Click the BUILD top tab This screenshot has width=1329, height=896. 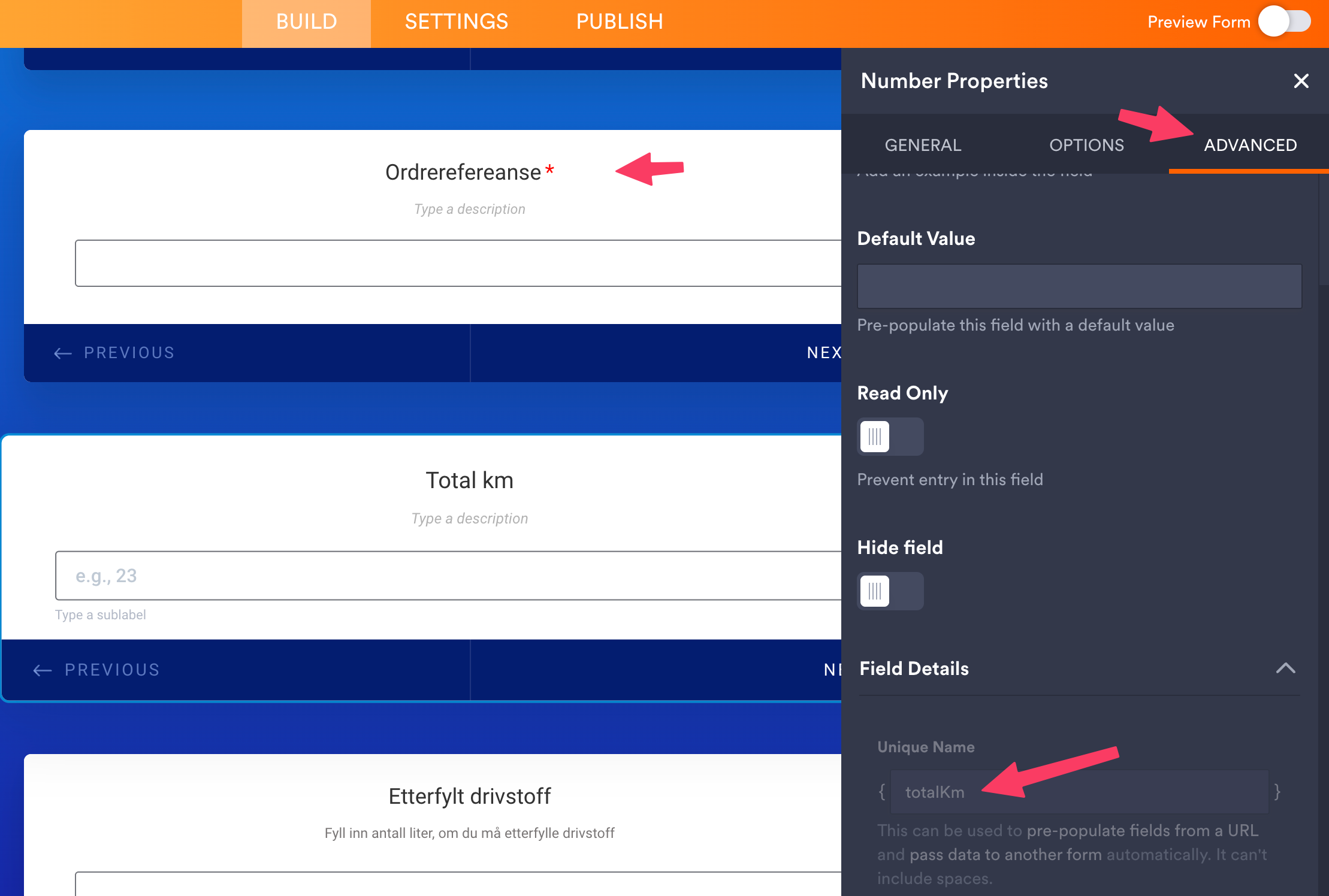click(x=306, y=22)
